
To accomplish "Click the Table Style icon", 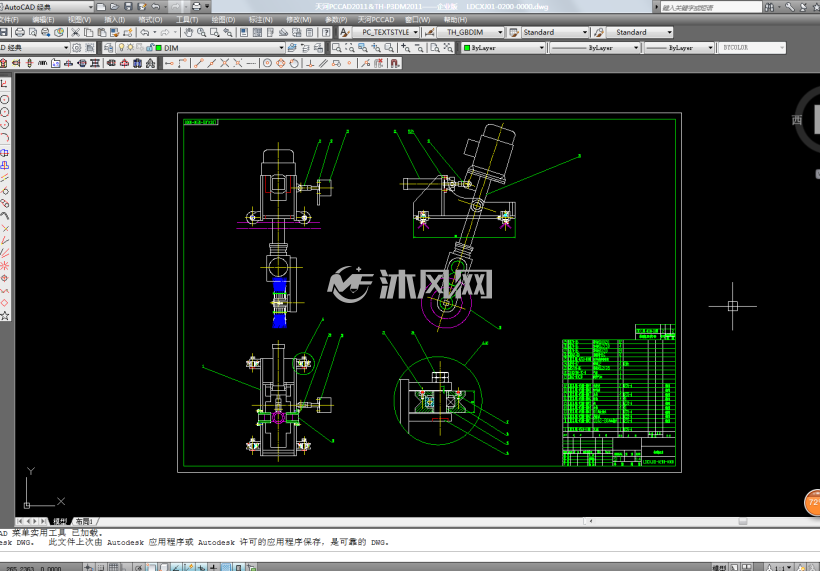I will 514,32.
